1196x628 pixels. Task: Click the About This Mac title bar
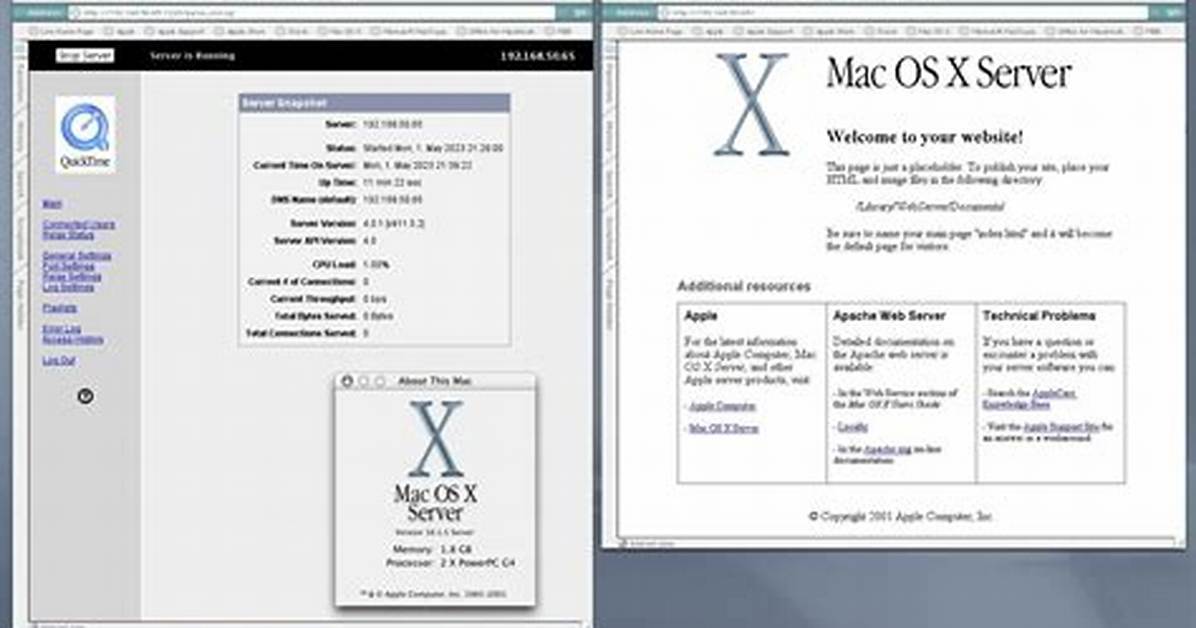[435, 381]
